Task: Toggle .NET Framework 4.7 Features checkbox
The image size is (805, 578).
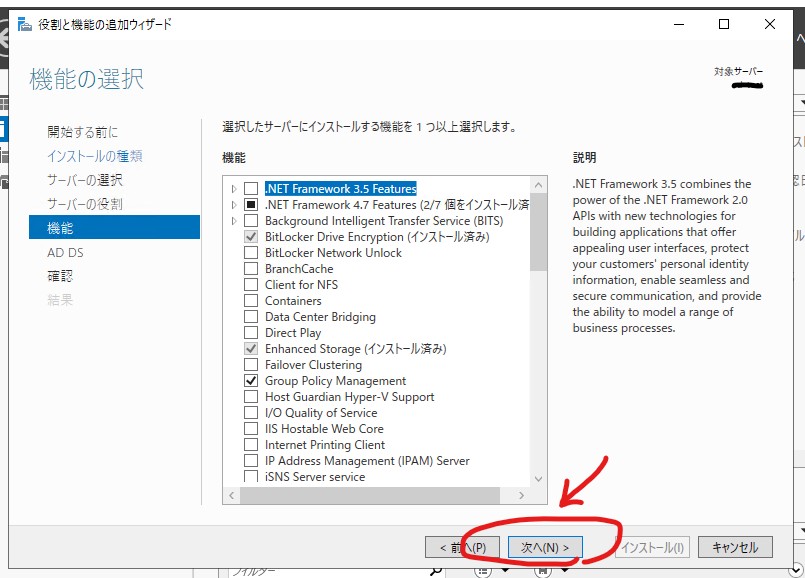Action: click(251, 205)
